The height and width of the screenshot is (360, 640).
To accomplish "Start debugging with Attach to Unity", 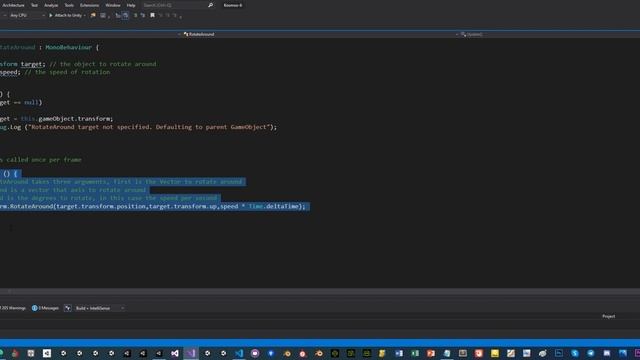I will pos(65,16).
